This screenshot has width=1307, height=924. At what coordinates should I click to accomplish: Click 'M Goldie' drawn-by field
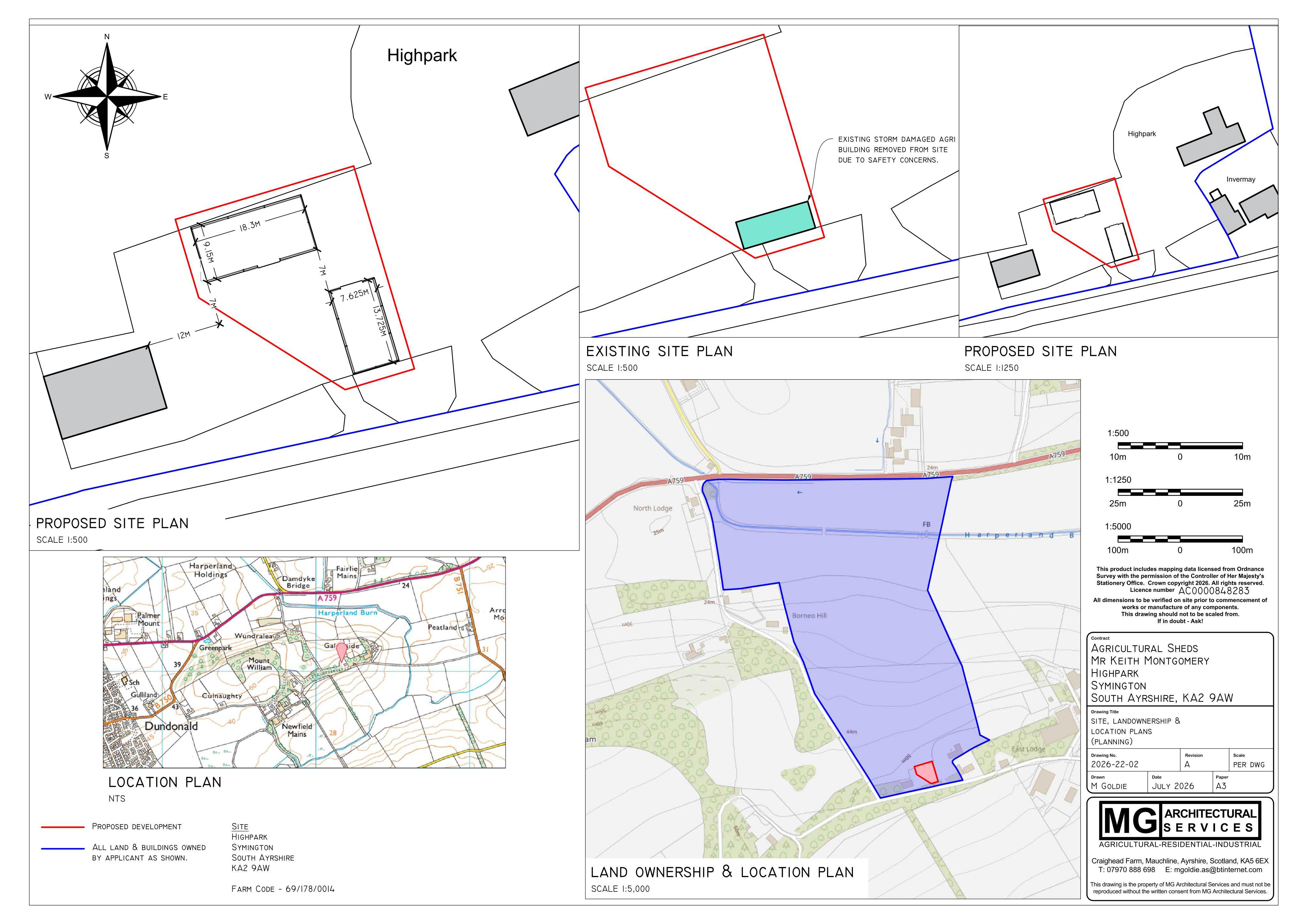click(1108, 786)
